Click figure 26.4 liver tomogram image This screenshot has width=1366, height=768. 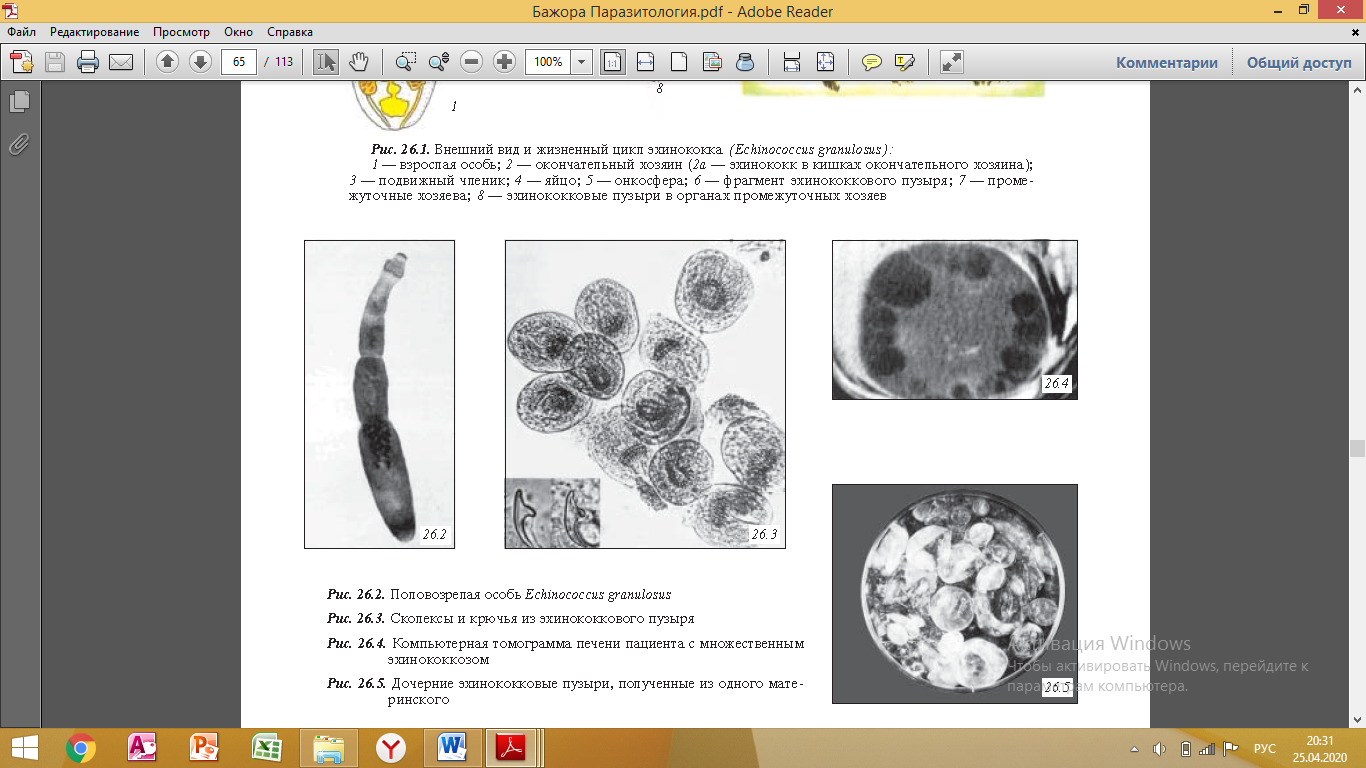coord(955,319)
